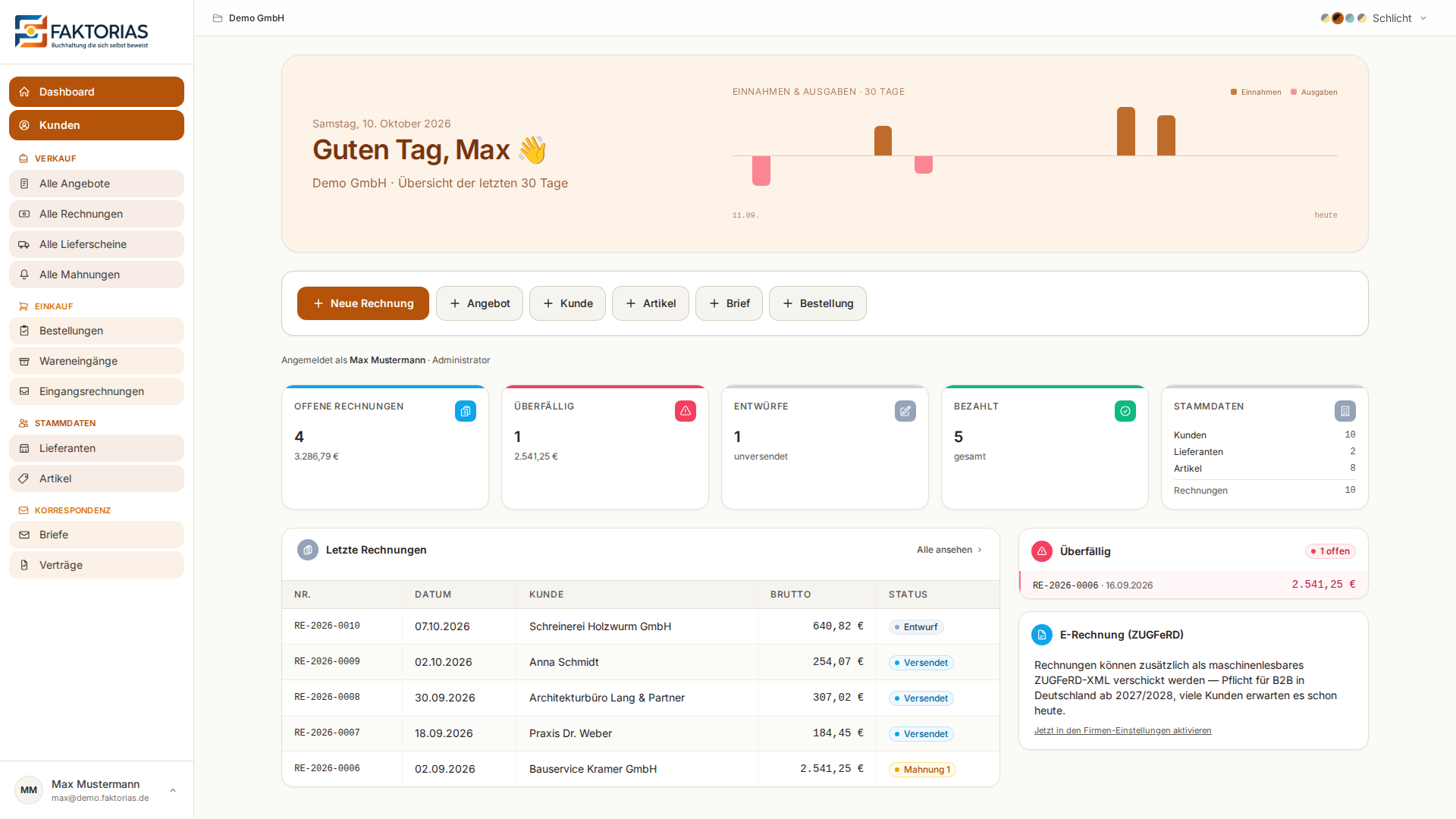Click the Artikel tag icon
Screen dimensions: 1456x819
[x=24, y=479]
